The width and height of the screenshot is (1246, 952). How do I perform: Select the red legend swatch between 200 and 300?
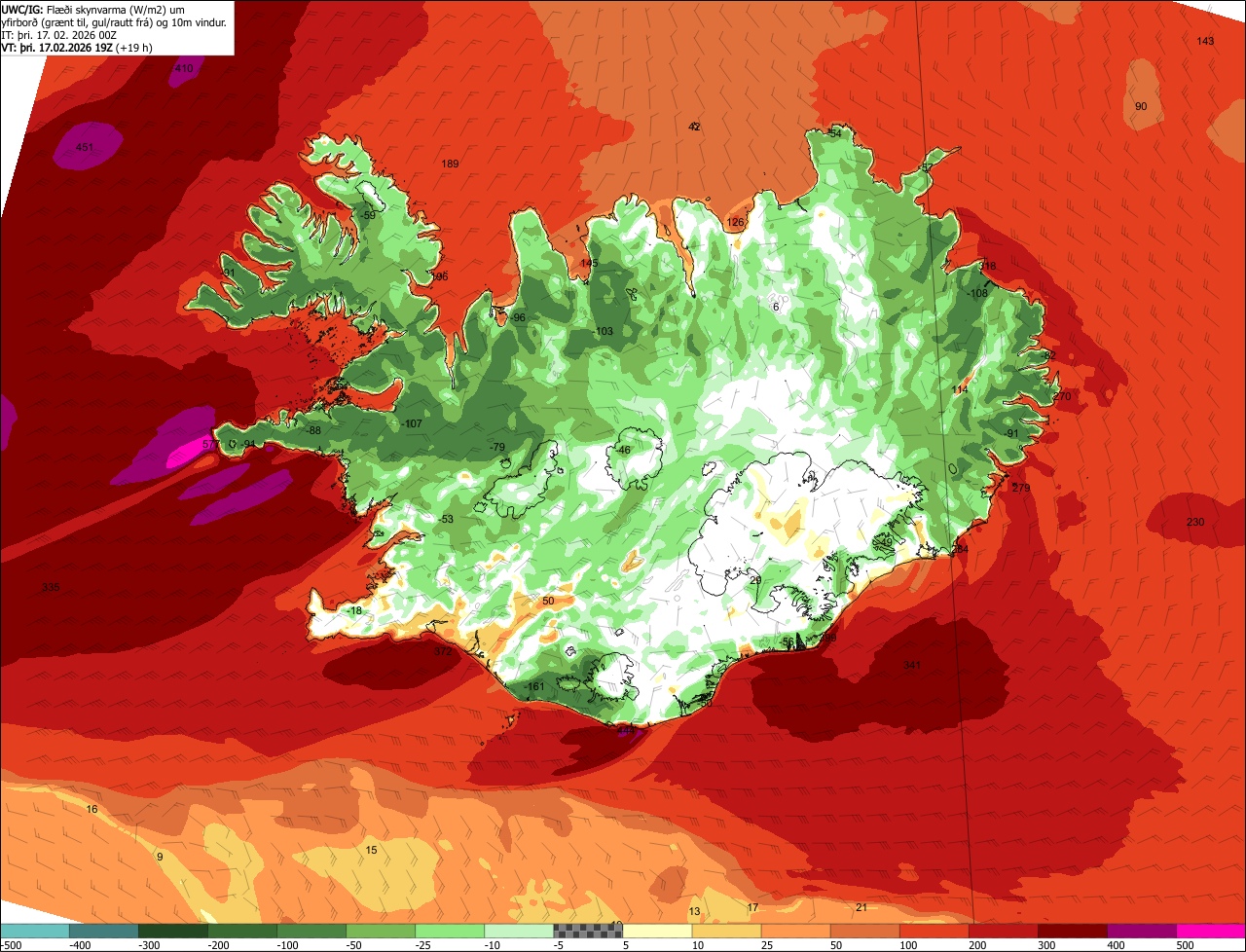[1004, 931]
